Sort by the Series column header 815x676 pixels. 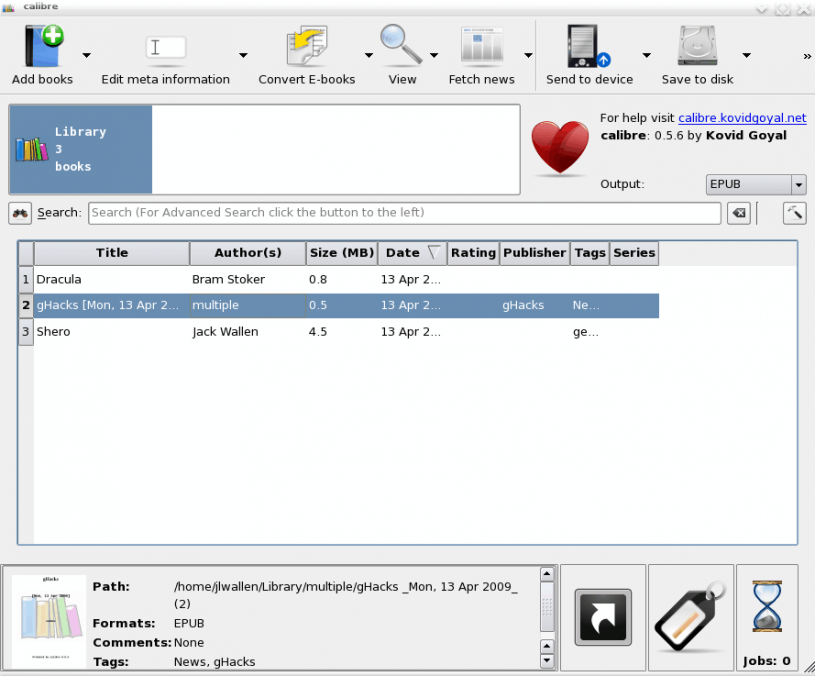coord(634,253)
